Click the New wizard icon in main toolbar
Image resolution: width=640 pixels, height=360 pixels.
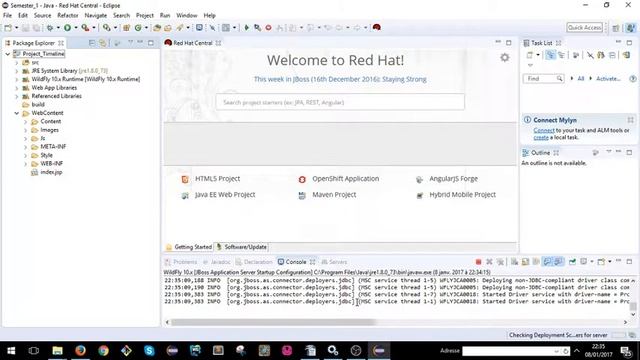click(x=8, y=28)
